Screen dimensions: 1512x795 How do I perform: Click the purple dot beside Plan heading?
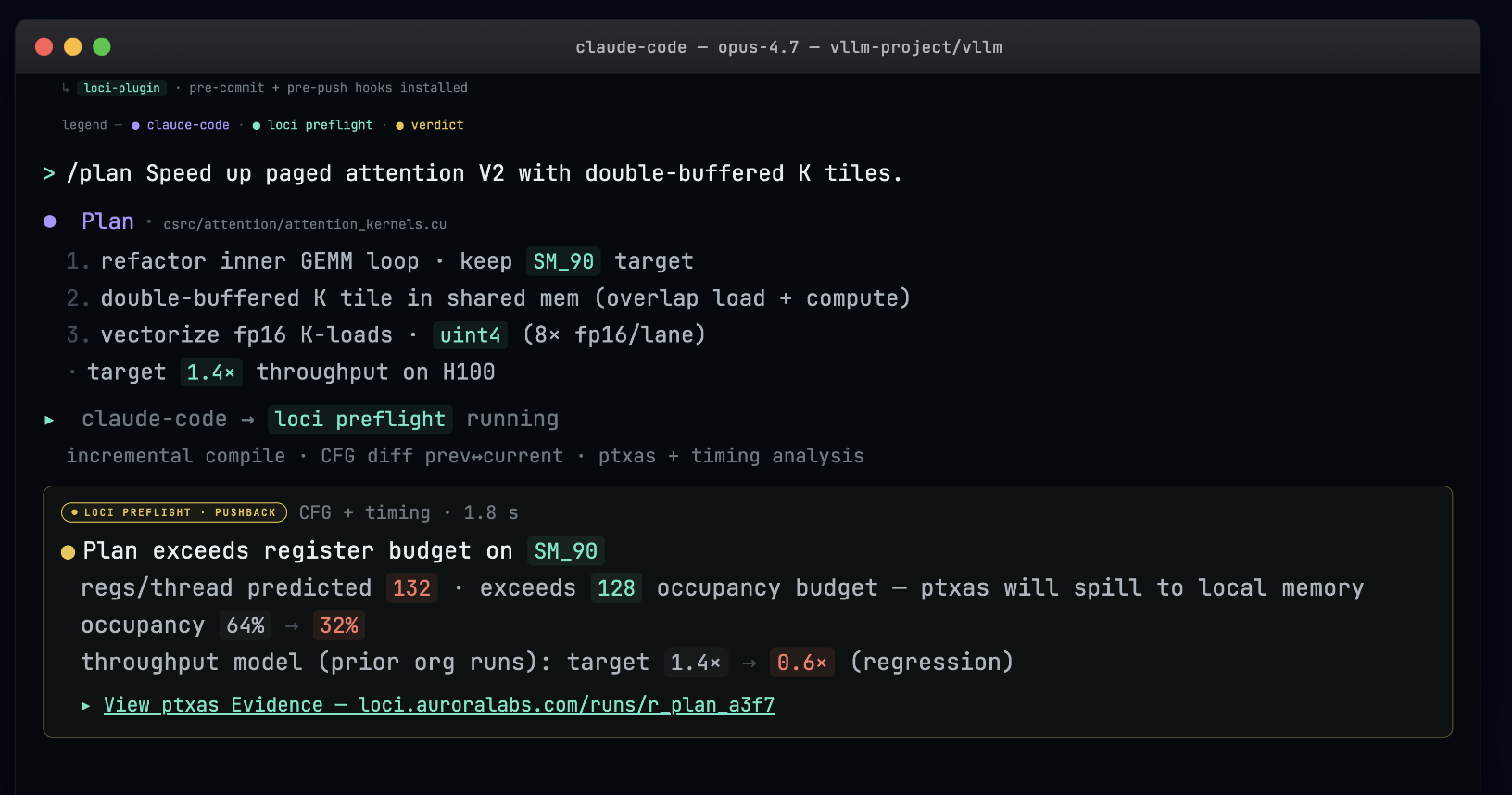pyautogui.click(x=50, y=221)
